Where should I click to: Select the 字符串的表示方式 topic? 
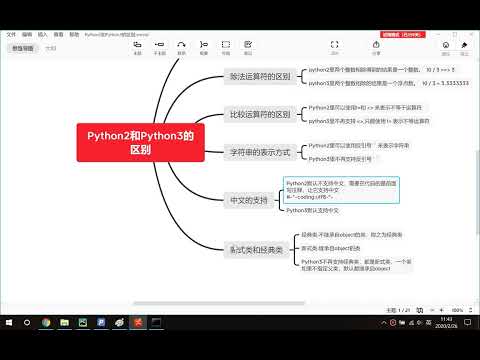[260, 152]
